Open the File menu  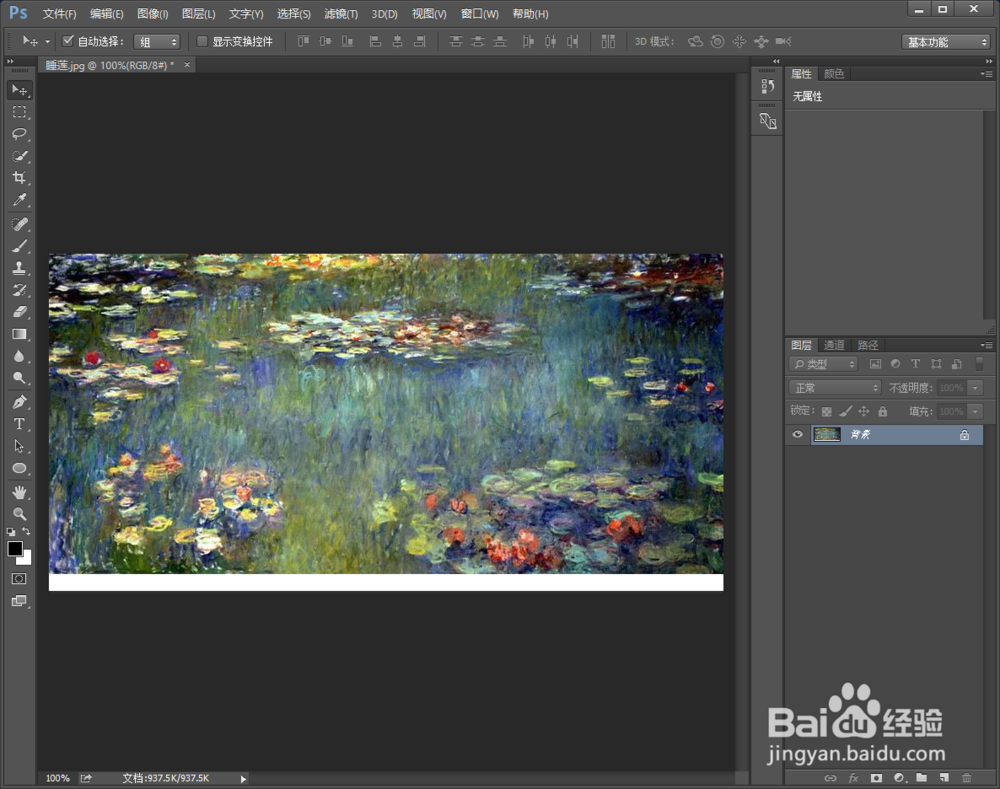pos(59,14)
